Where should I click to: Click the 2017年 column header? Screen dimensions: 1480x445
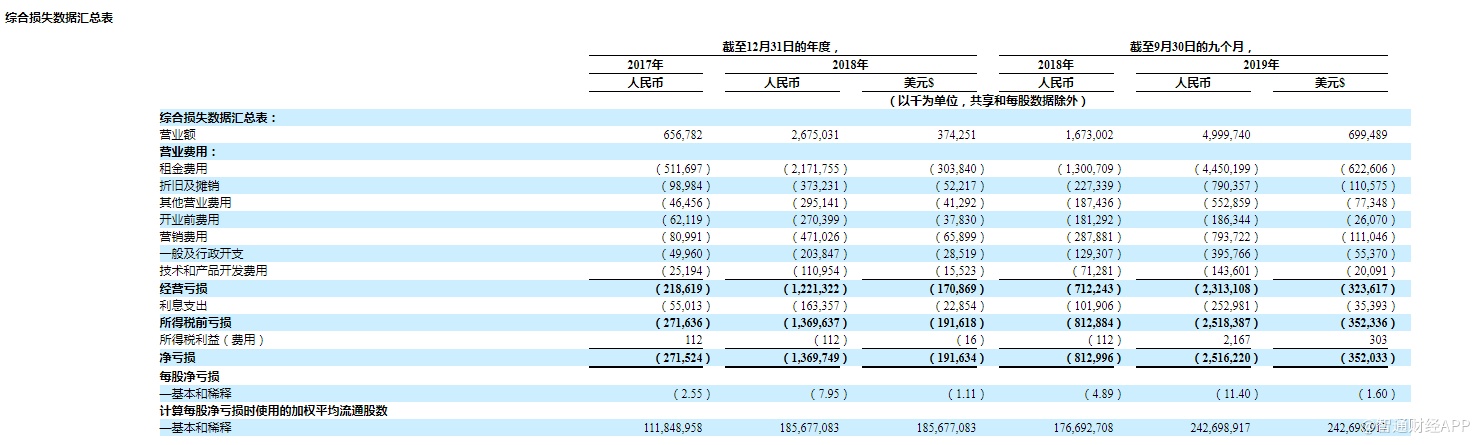click(x=644, y=64)
